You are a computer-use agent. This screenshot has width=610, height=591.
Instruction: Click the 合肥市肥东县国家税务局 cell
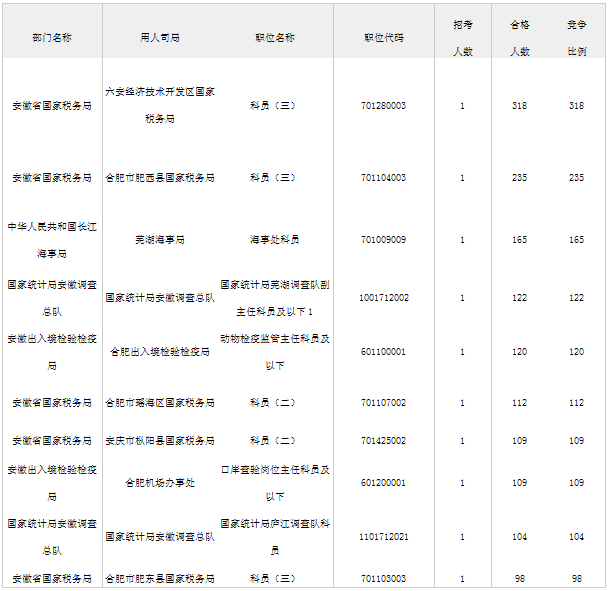(x=160, y=578)
